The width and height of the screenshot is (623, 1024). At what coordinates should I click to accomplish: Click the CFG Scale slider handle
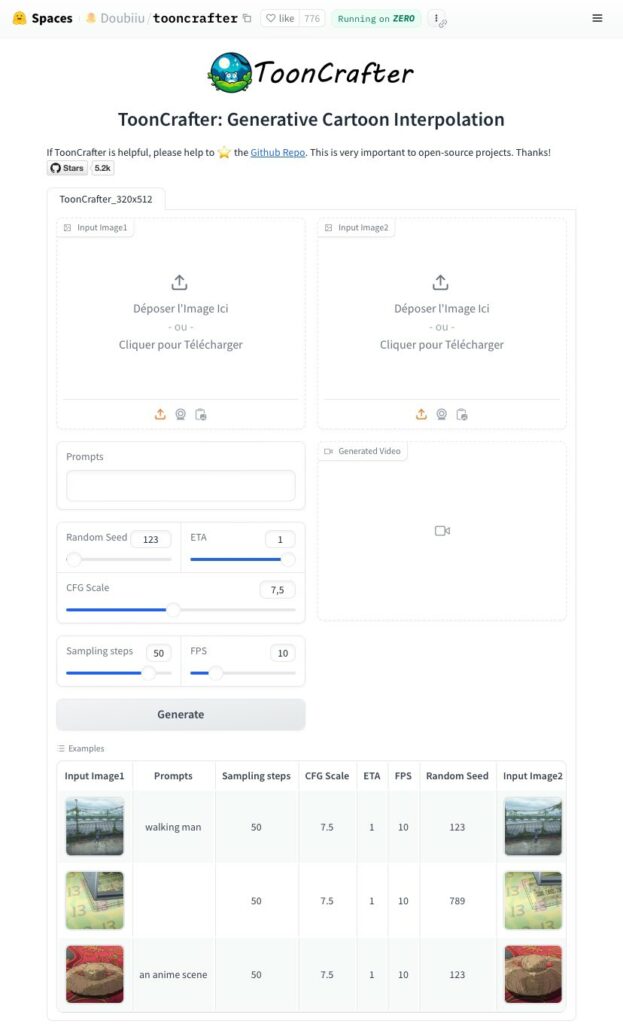click(173, 609)
